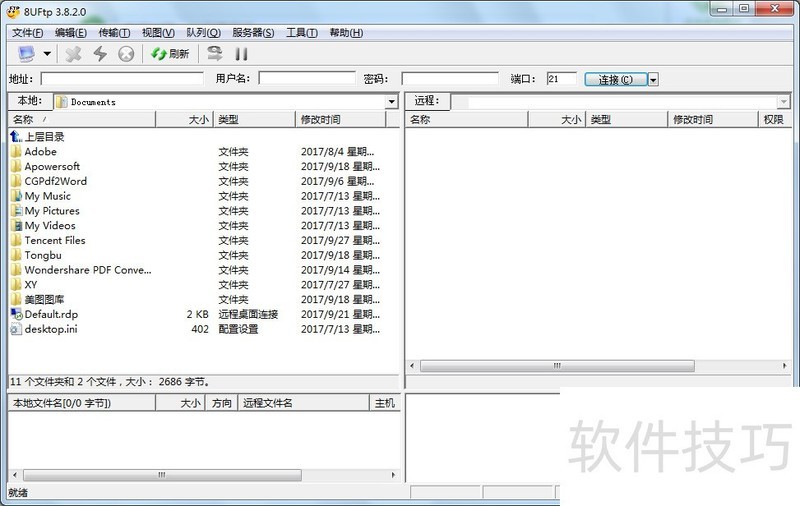Screen dimensions: 800x506
Task: Open the 文件(F) menu
Action: [28, 33]
